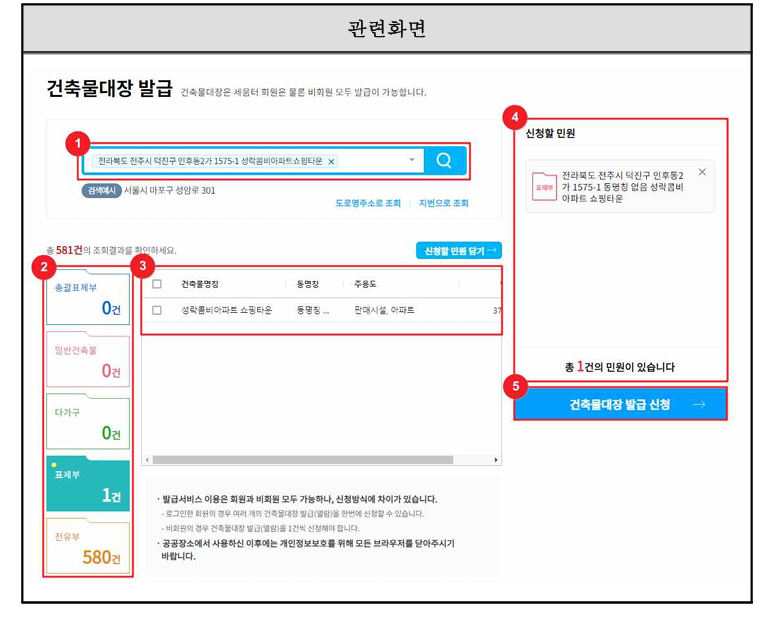This screenshot has width=783, height=618.
Task: Click 건축물대장 발급 신청 button
Action: (x=620, y=404)
